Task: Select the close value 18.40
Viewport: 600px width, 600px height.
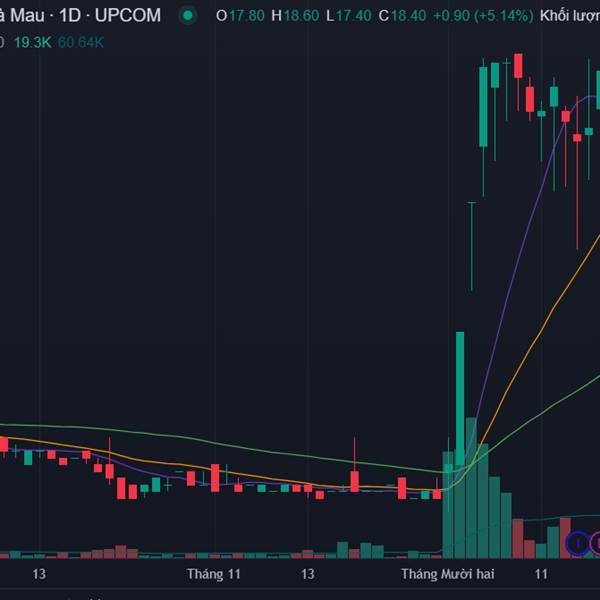Action: click(408, 16)
